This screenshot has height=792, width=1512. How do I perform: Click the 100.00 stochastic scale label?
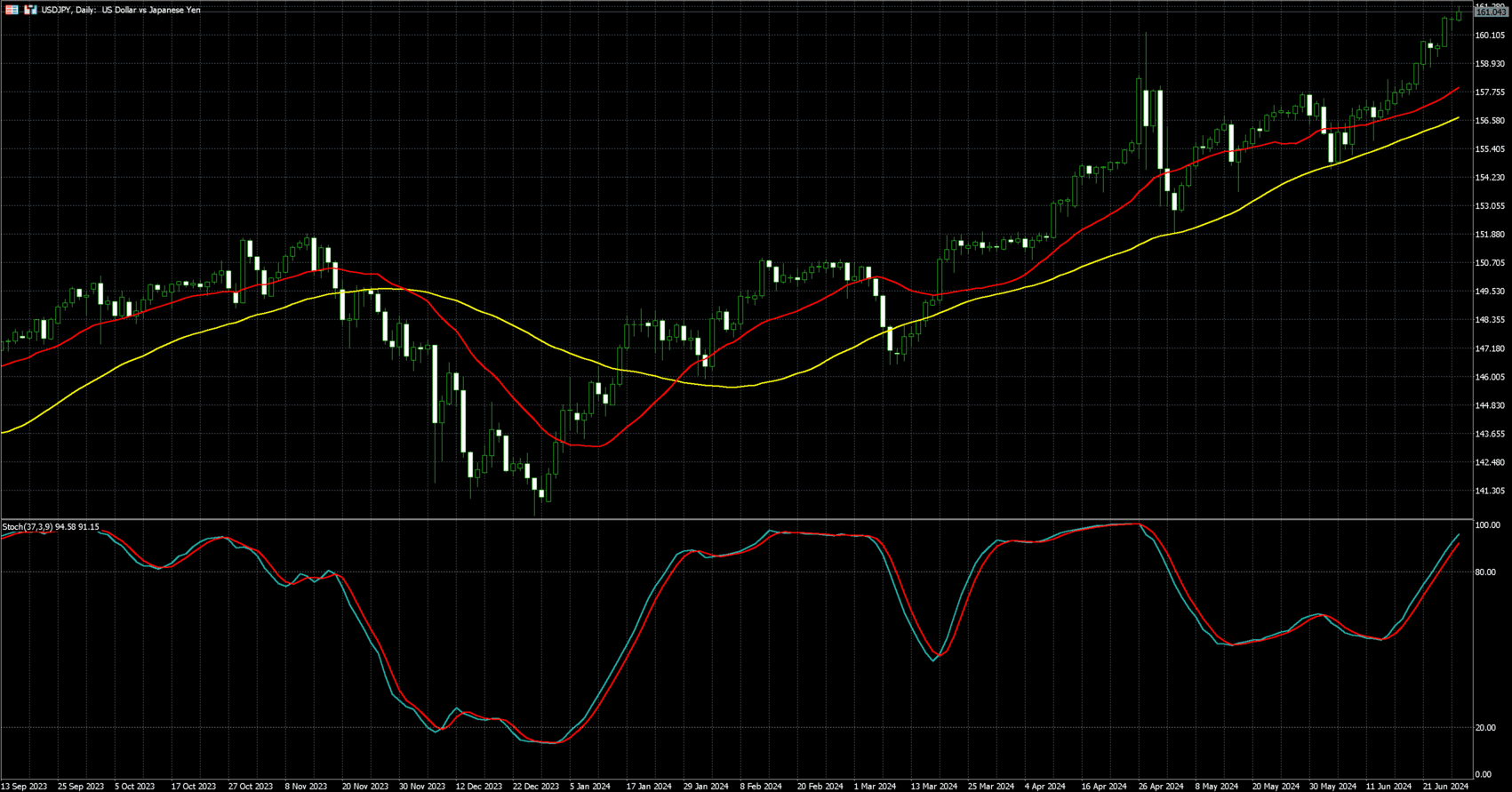[1487, 525]
